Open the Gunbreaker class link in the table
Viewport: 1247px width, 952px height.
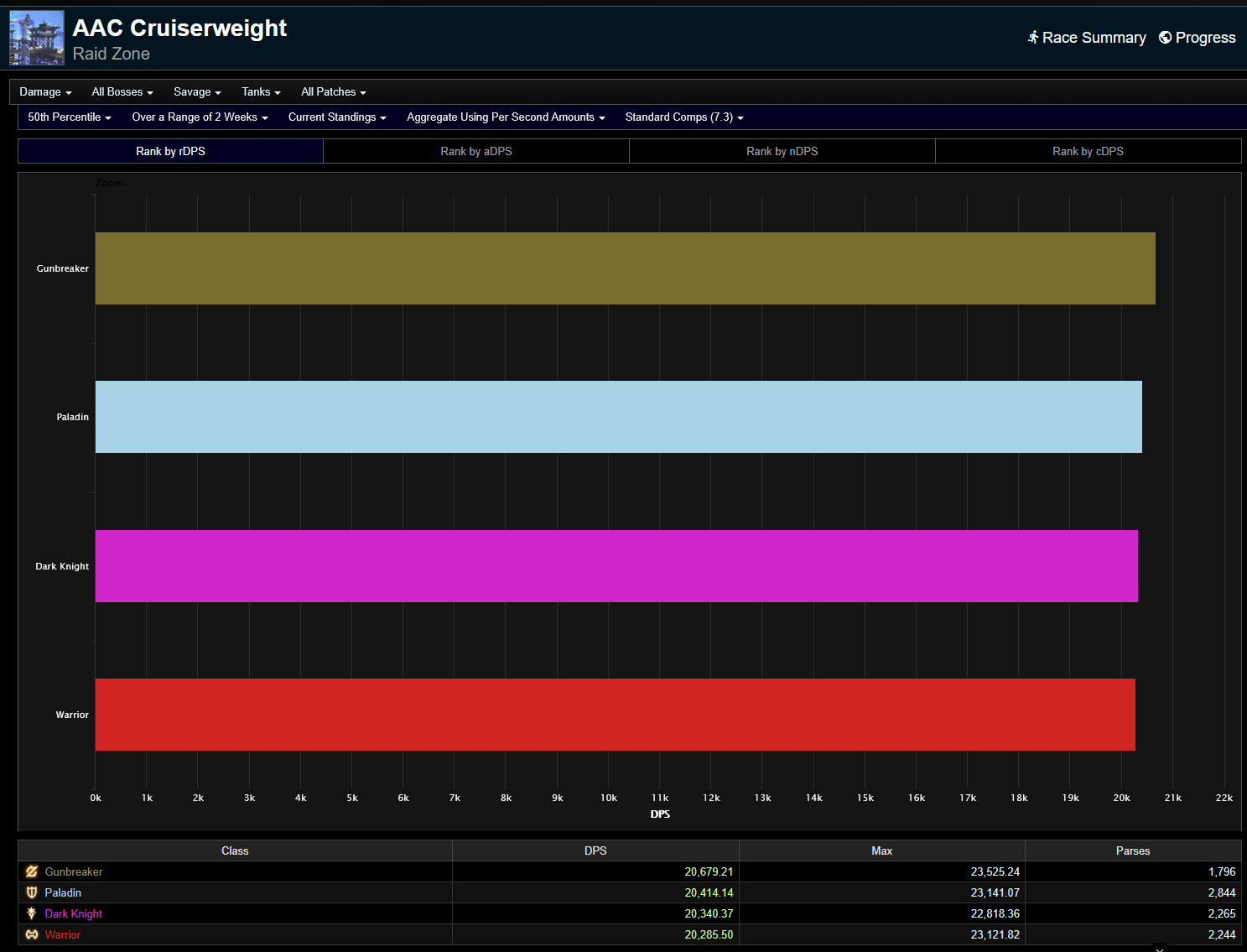tap(74, 872)
